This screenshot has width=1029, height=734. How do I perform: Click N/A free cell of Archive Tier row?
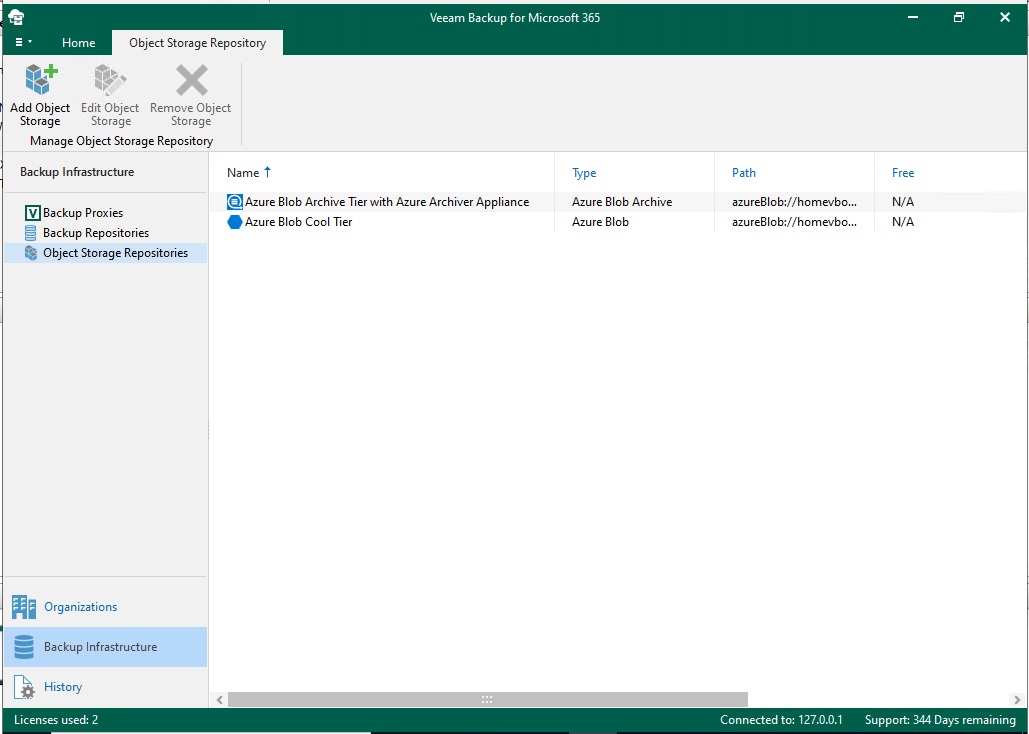point(903,202)
